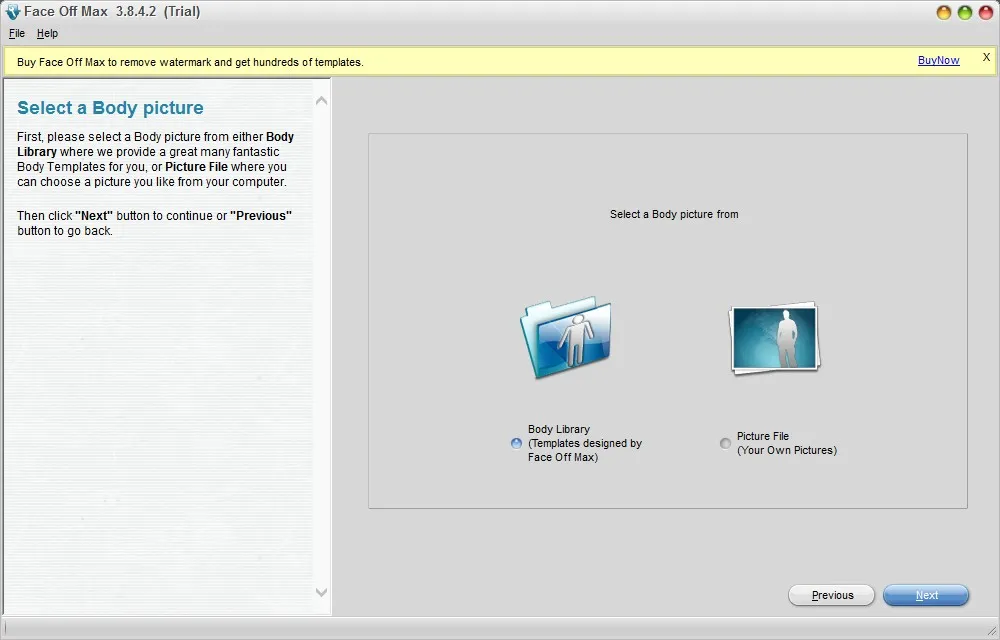Viewport: 1000px width, 640px height.
Task: Click the 'Templates designed by Face Off Max' label
Action: coord(585,450)
